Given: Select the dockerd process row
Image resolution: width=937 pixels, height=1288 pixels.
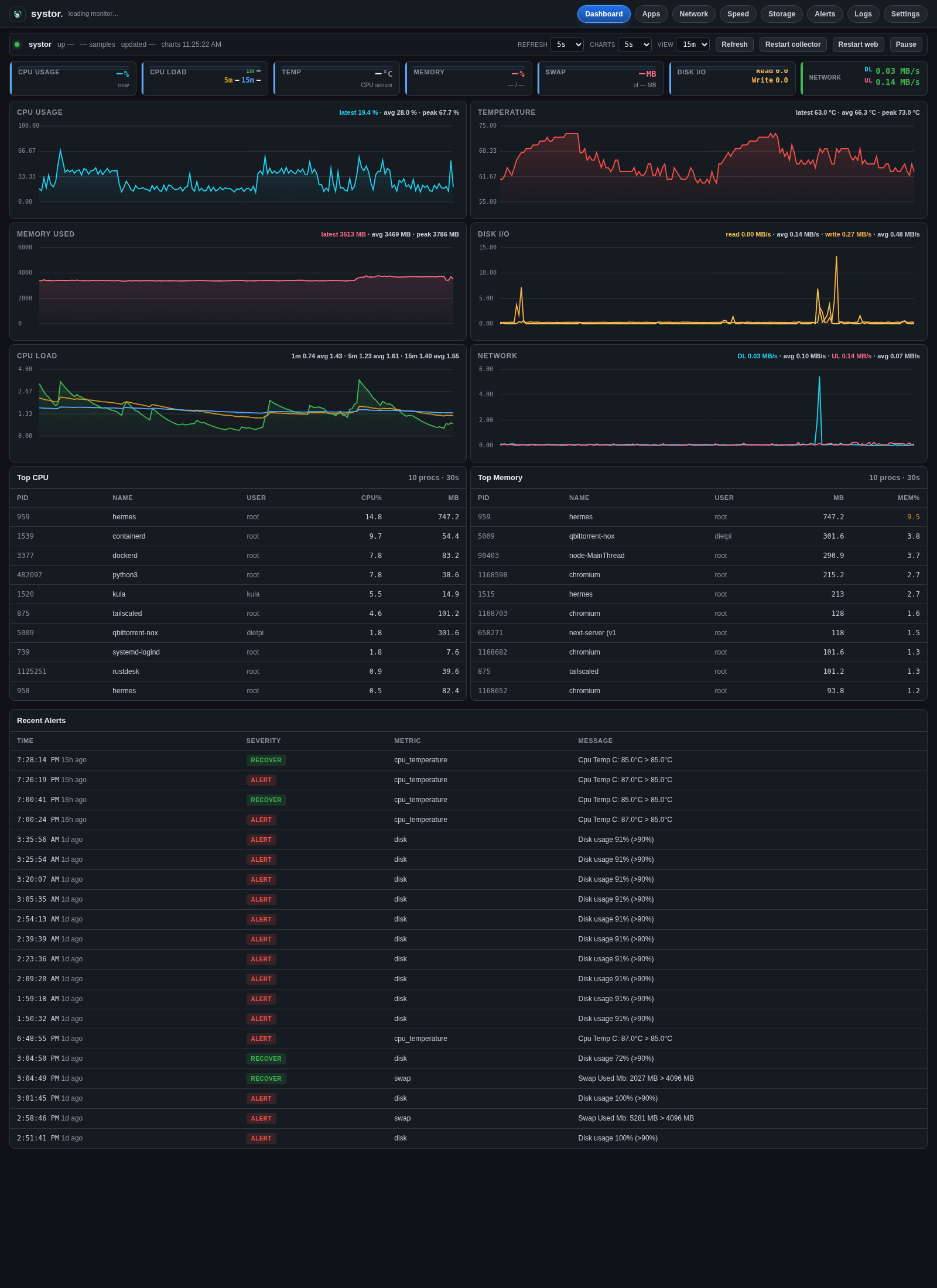Looking at the screenshot, I should pos(238,556).
